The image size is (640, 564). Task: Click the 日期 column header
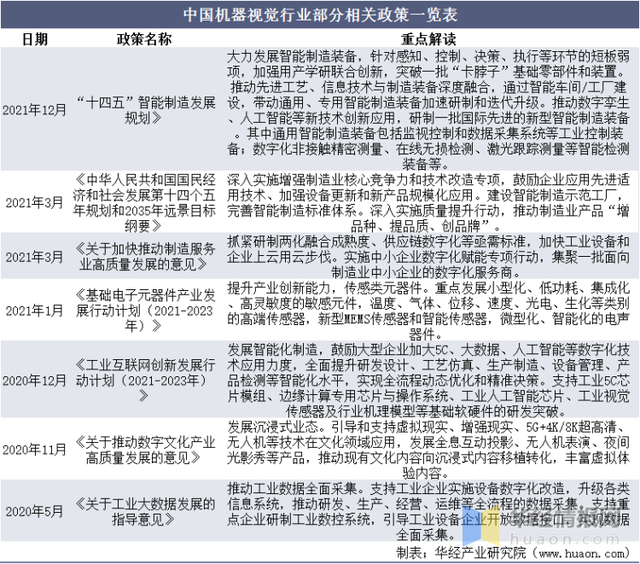tap(35, 39)
